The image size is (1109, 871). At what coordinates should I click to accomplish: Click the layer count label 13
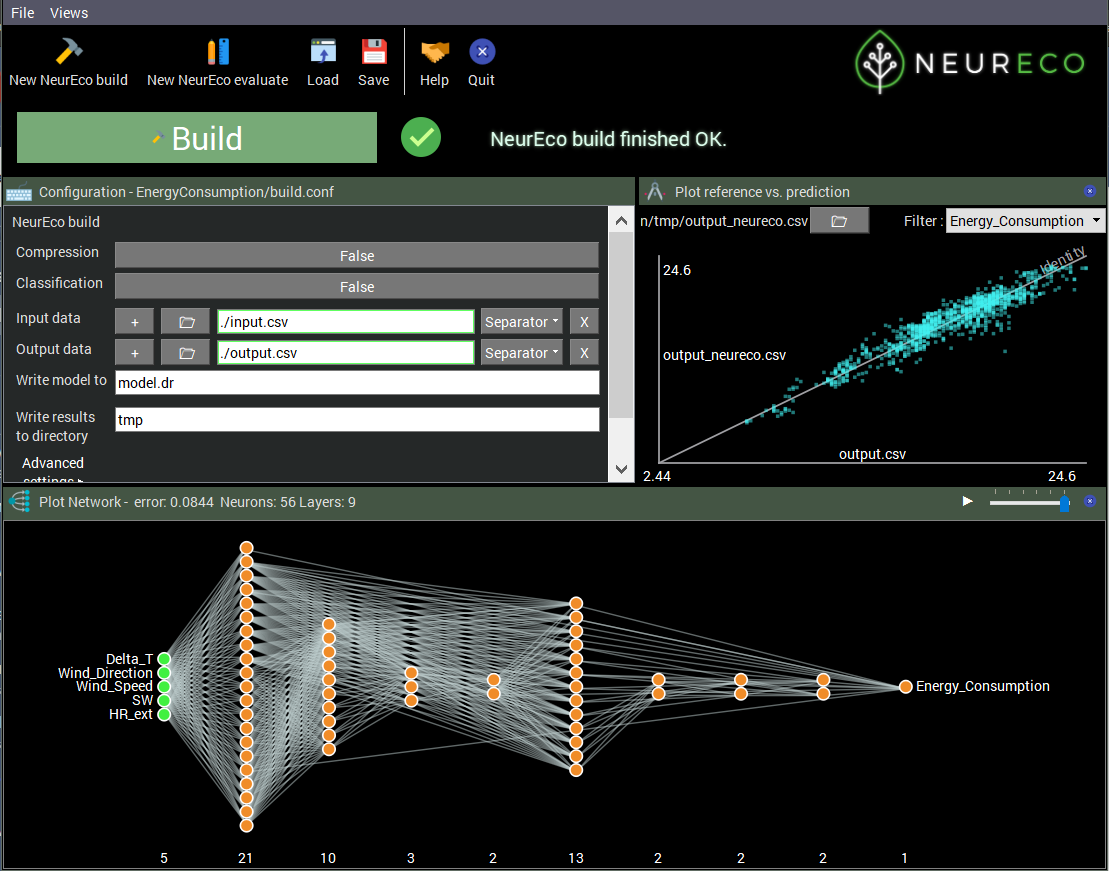(576, 858)
